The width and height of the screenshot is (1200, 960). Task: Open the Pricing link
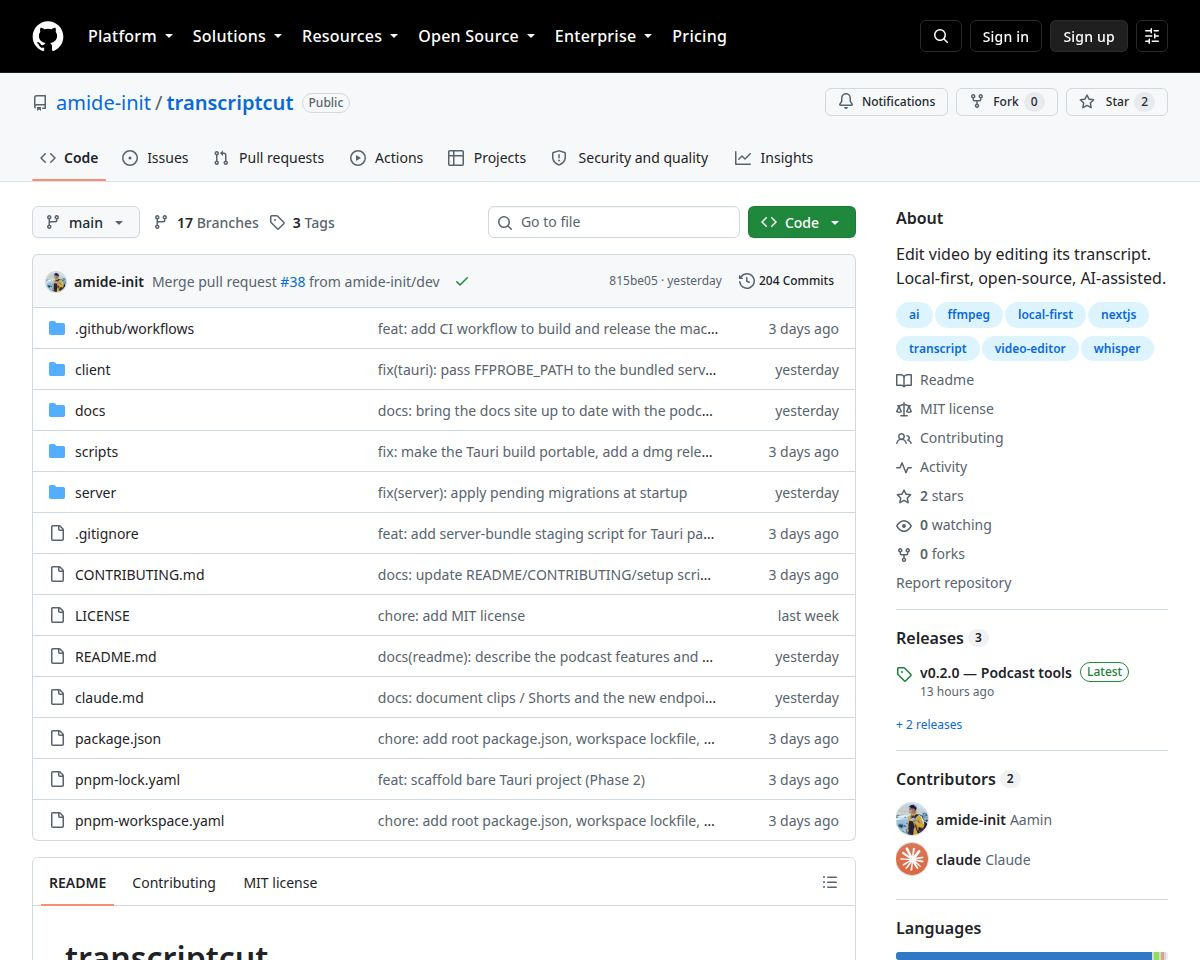[699, 36]
